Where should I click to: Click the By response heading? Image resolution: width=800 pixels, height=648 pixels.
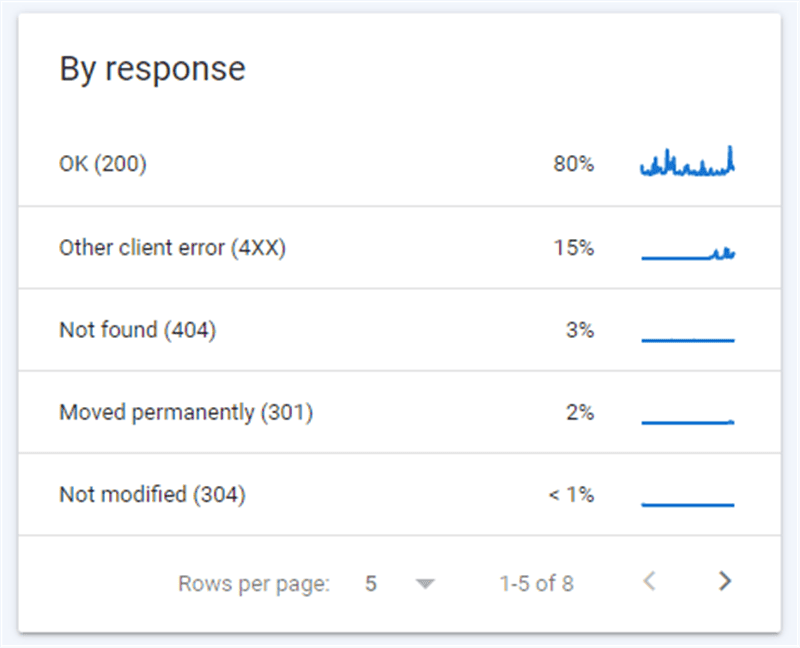click(152, 69)
